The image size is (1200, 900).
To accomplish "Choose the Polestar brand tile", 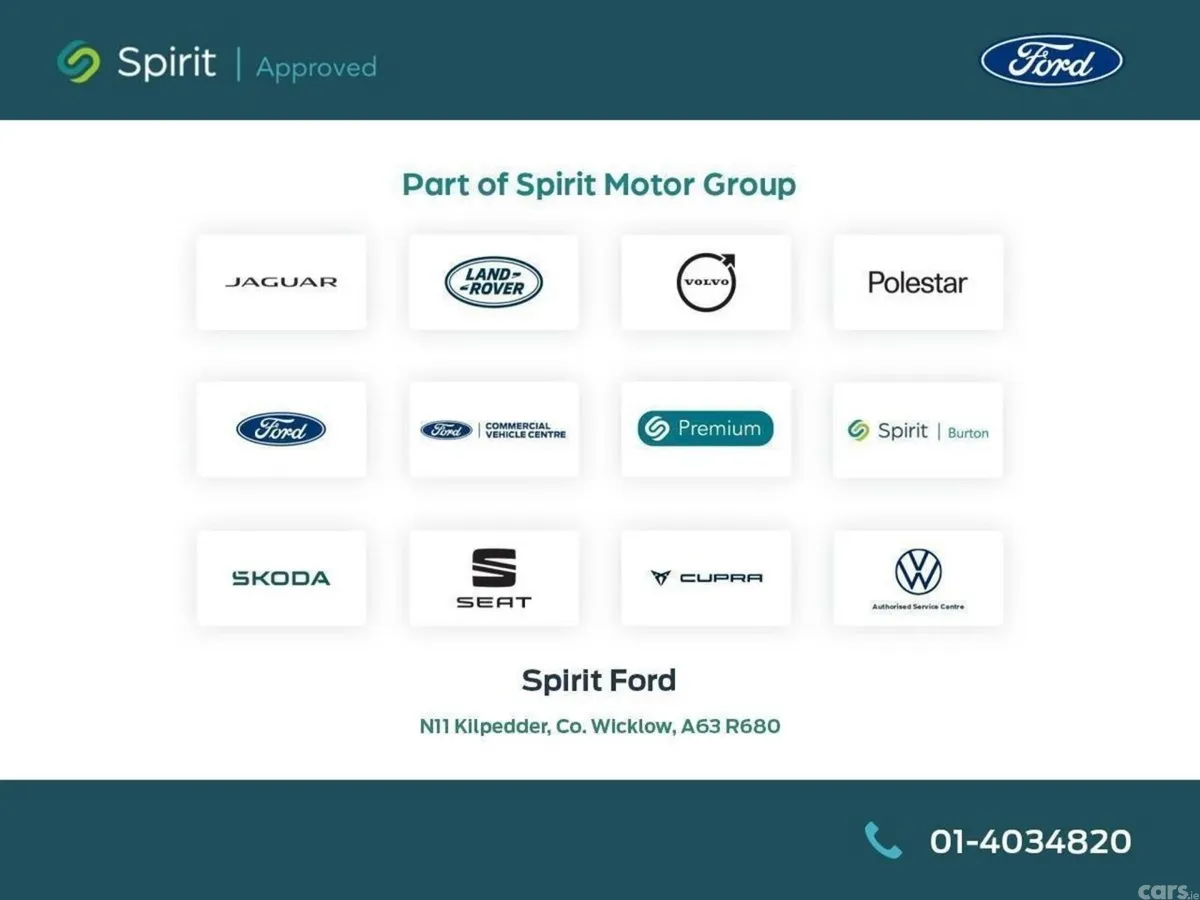I will pyautogui.click(x=918, y=282).
